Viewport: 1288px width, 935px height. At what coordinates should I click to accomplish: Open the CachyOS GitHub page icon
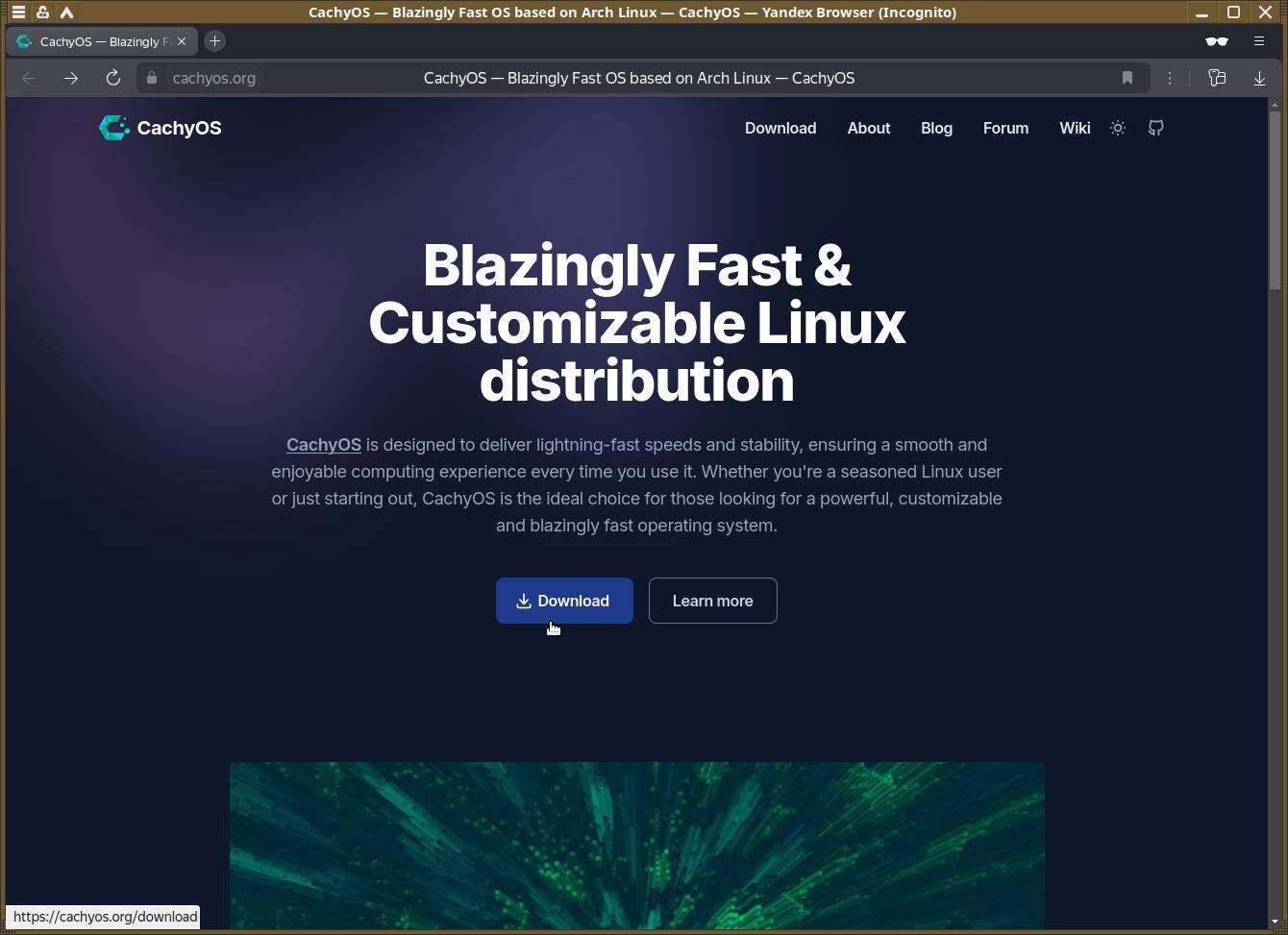[x=1156, y=128]
